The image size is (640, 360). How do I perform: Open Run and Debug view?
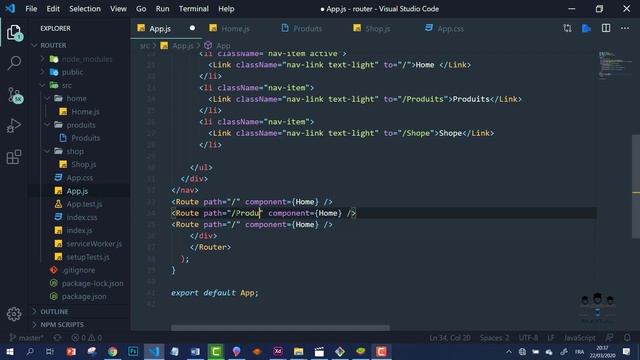pos(13,126)
